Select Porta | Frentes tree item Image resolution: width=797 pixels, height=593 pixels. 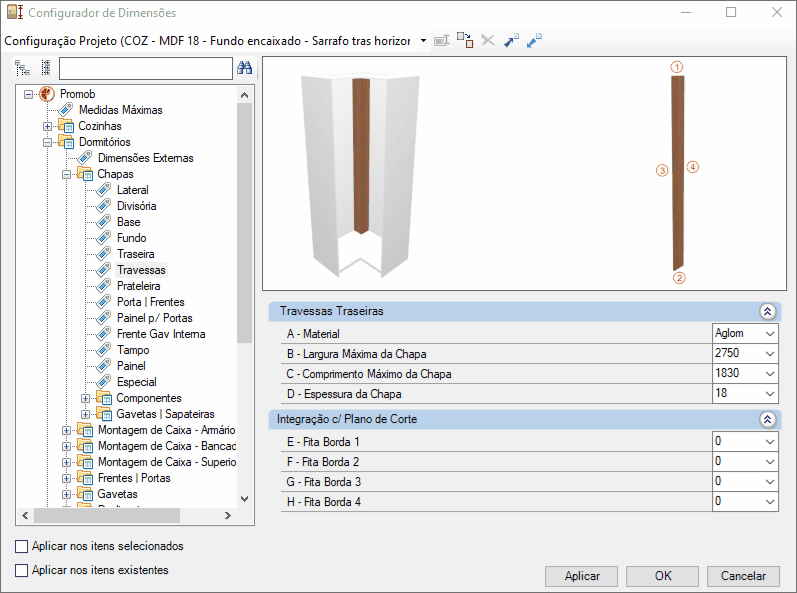tap(150, 302)
